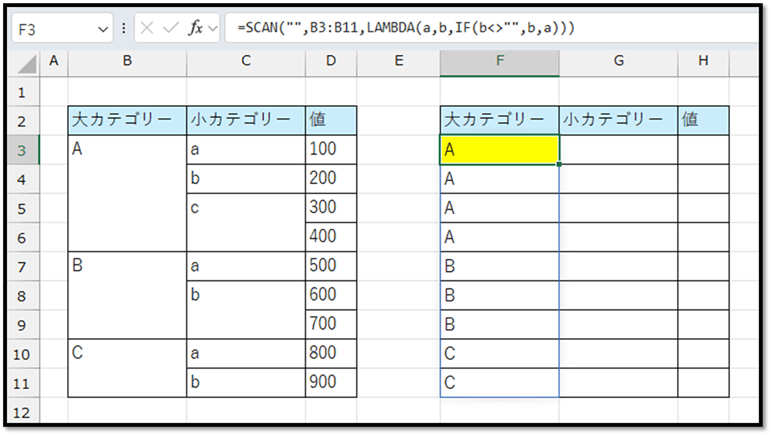Viewport: 771px width, 435px height.
Task: Select the row 3 header
Action: pos(22,150)
